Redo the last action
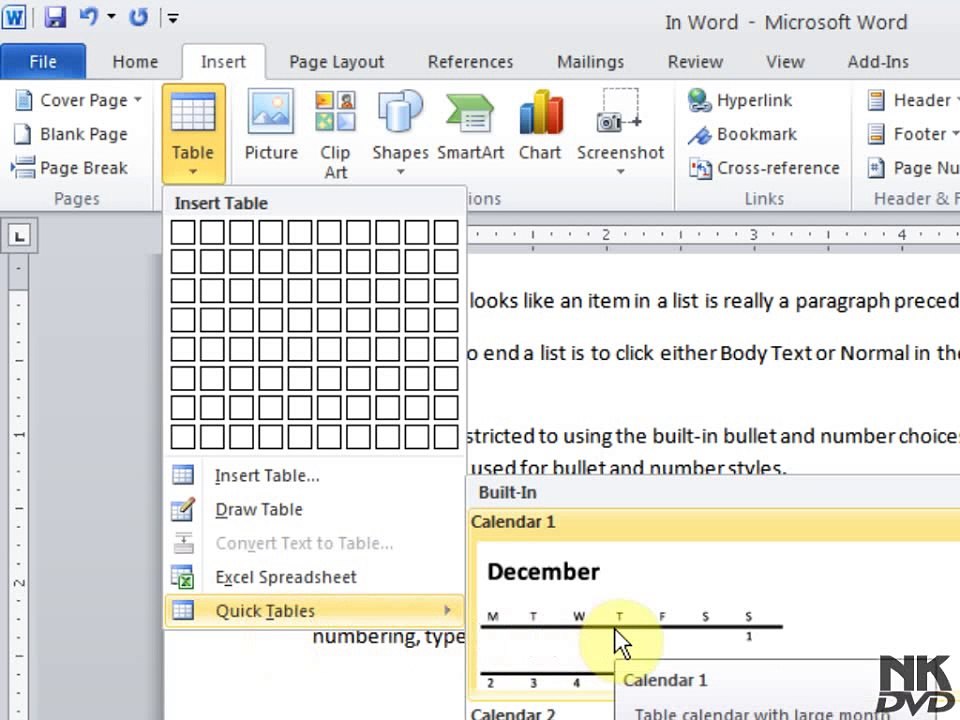Image resolution: width=960 pixels, height=720 pixels. tap(138, 17)
